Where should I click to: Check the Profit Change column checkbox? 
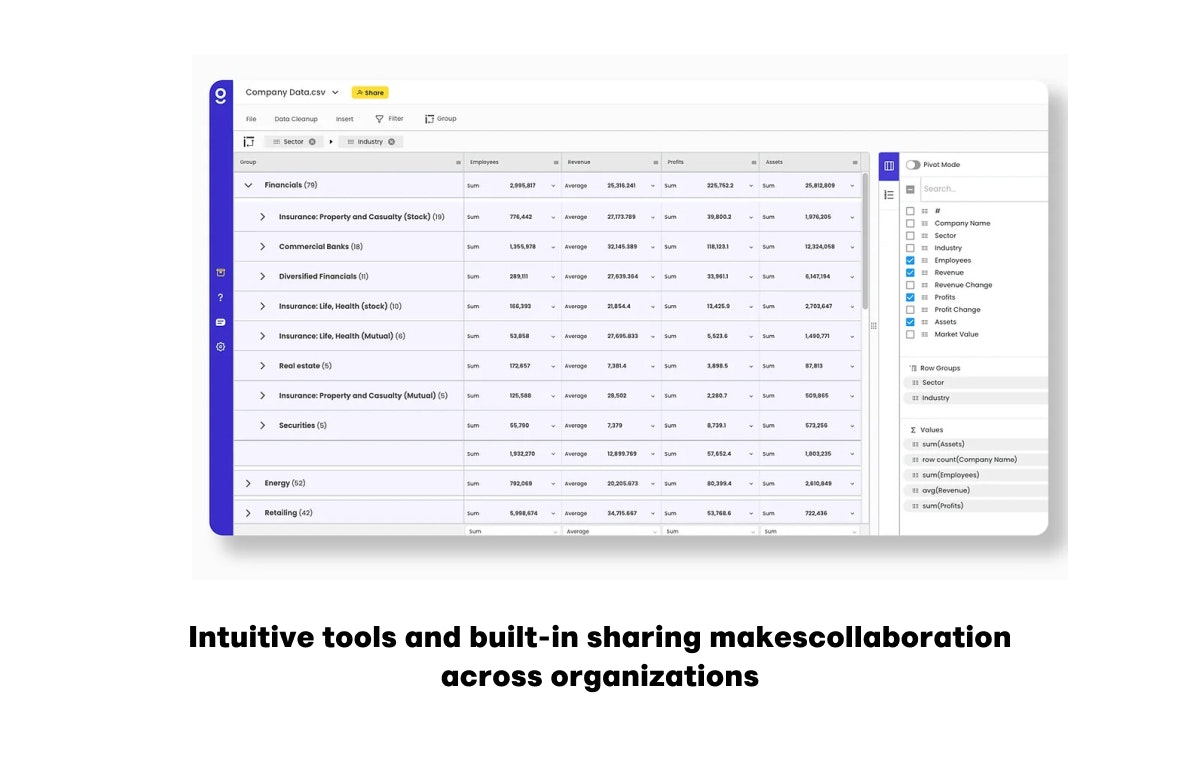coord(910,310)
